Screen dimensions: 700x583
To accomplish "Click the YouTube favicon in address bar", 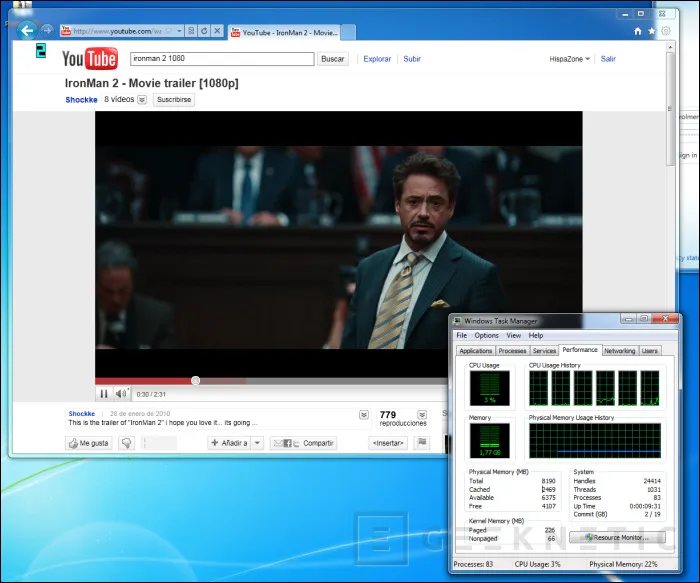I will [66, 30].
